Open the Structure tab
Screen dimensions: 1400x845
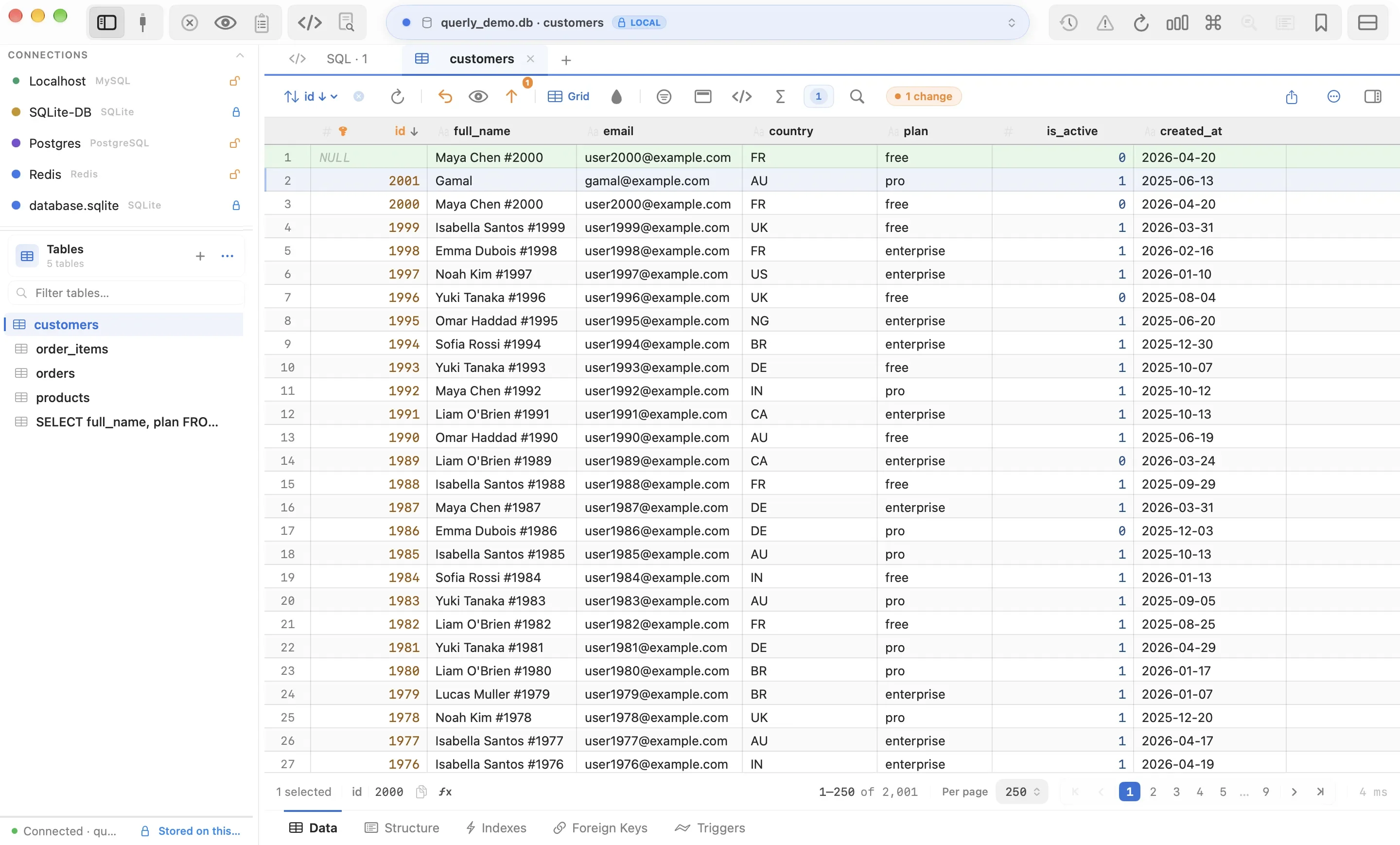[402, 828]
